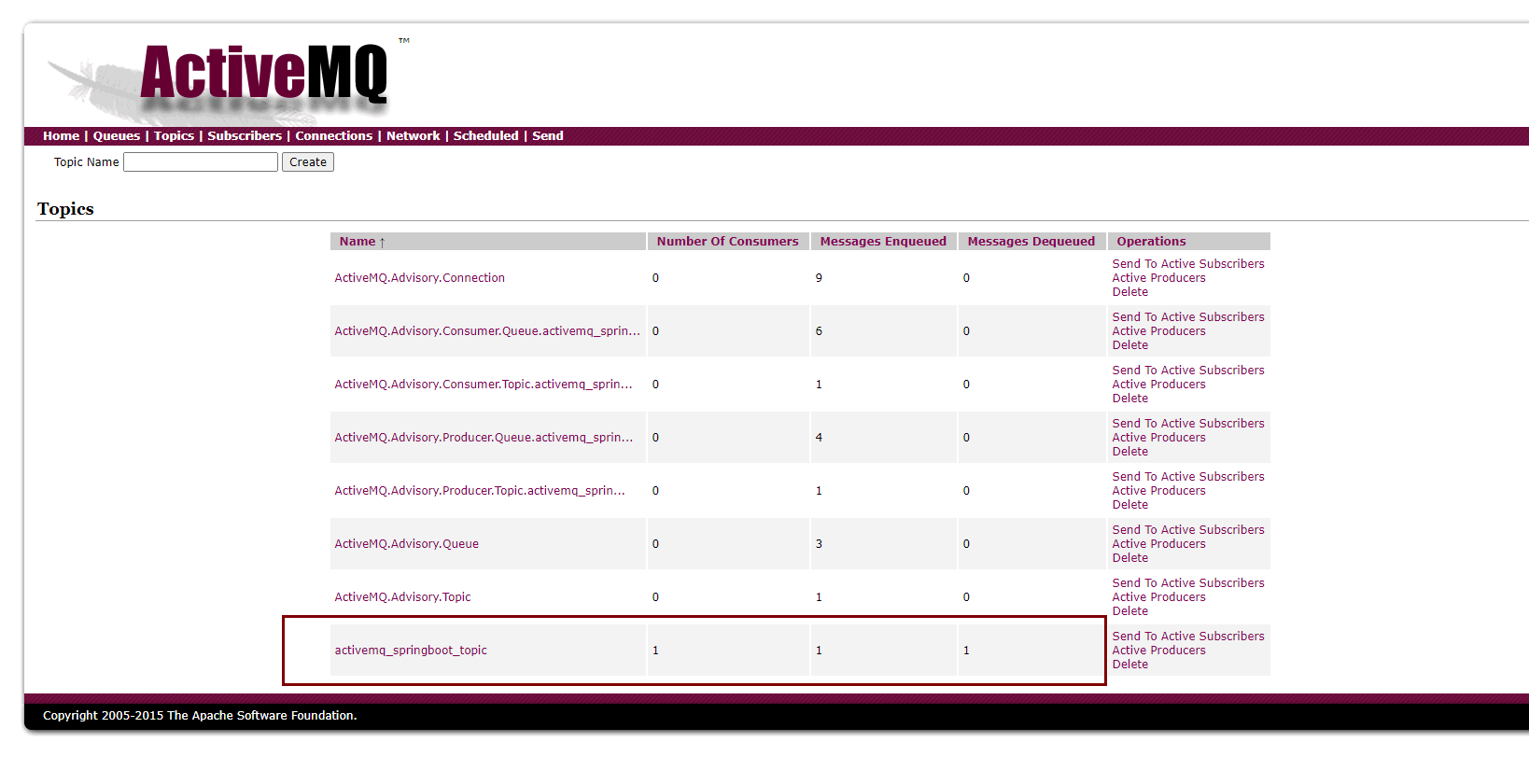Sort by Messages Enqueued header

883,242
